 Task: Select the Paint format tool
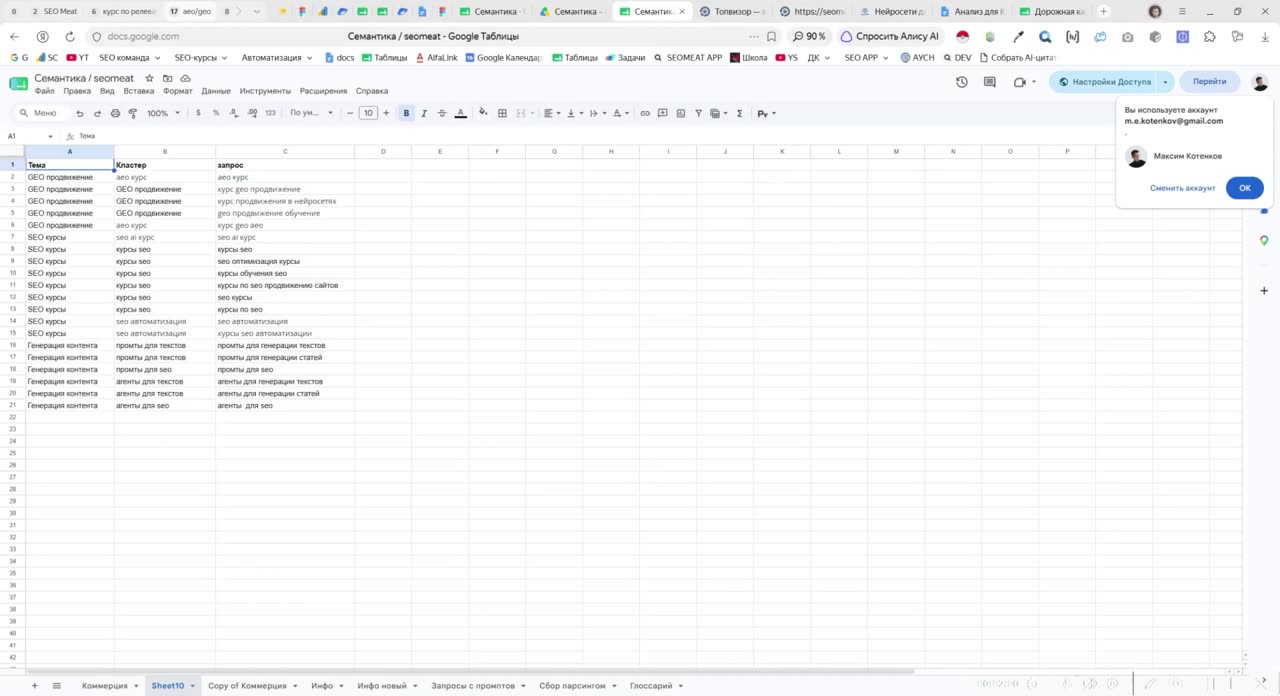tap(132, 113)
